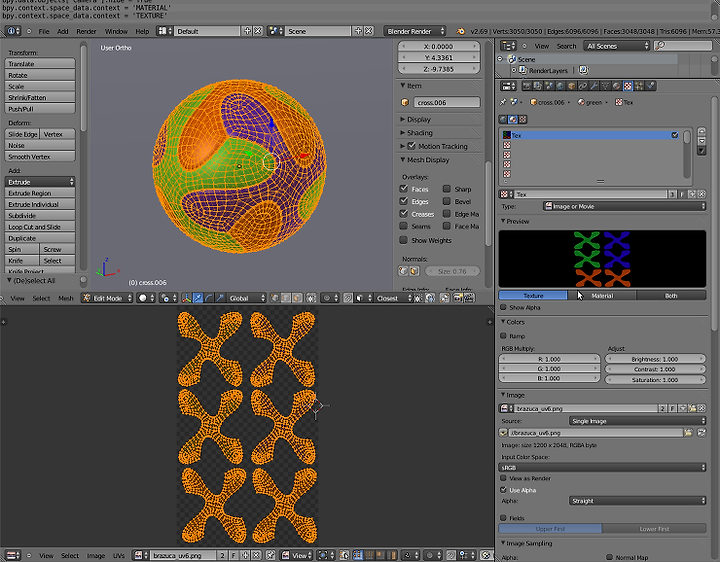Adjust the Brightness value field
This screenshot has height=562, width=720.
click(x=655, y=359)
